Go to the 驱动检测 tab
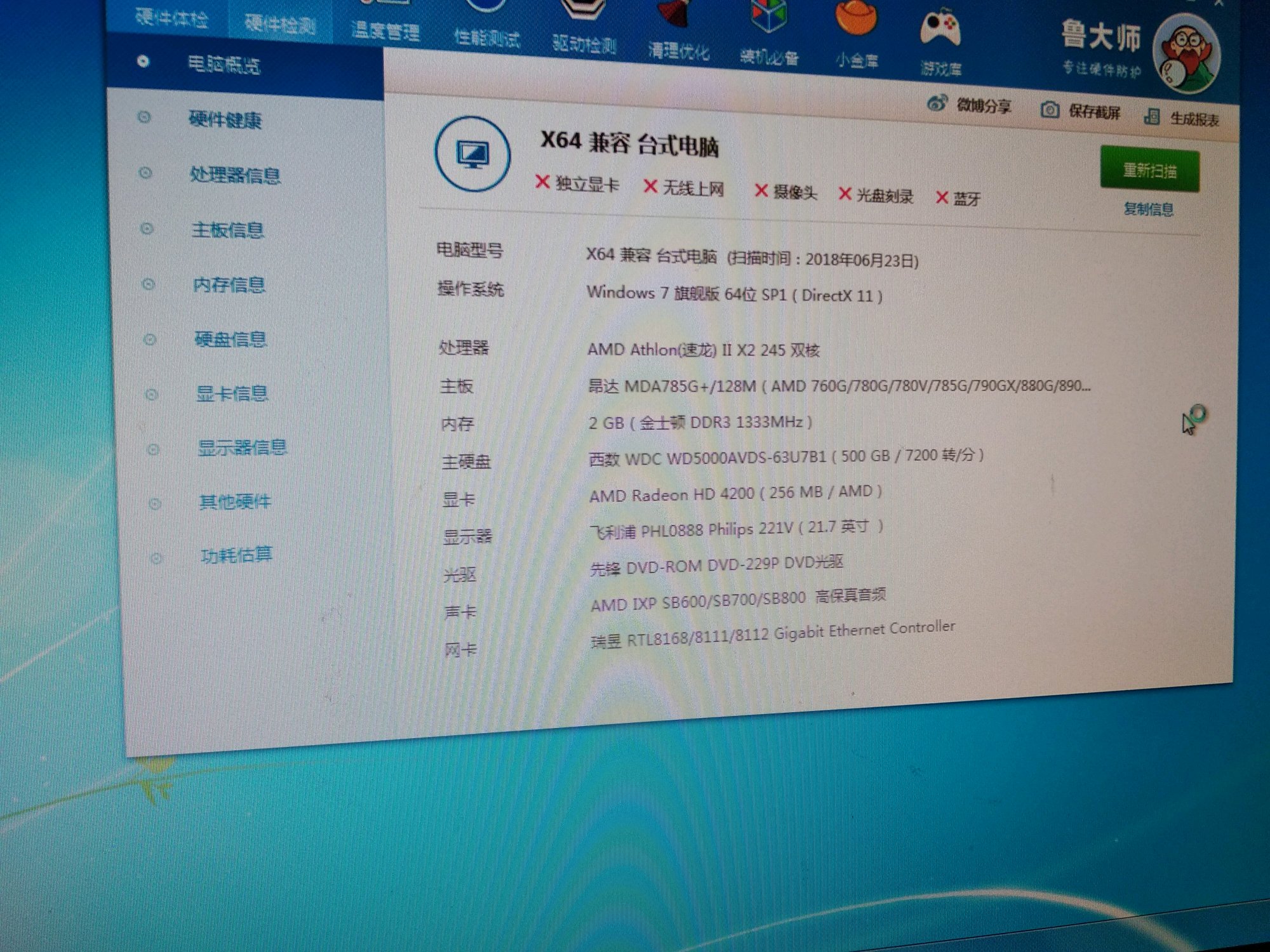 (584, 44)
